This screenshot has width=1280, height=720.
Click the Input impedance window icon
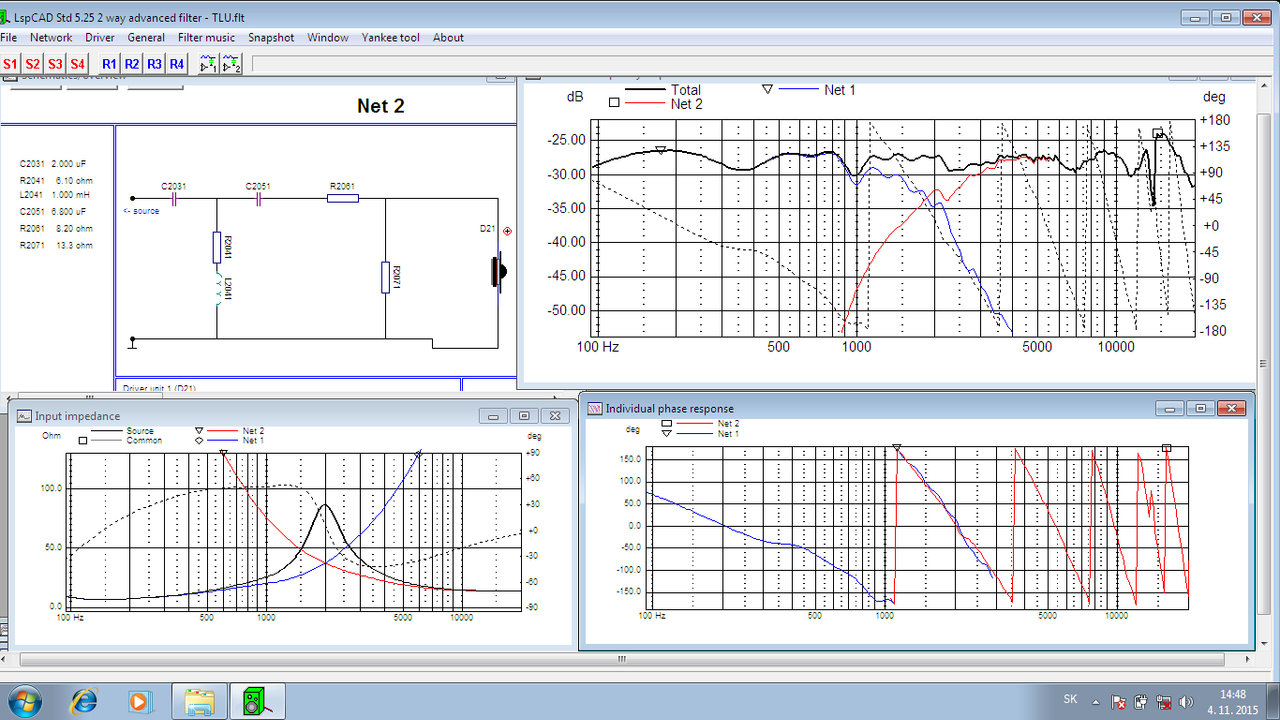pos(24,416)
